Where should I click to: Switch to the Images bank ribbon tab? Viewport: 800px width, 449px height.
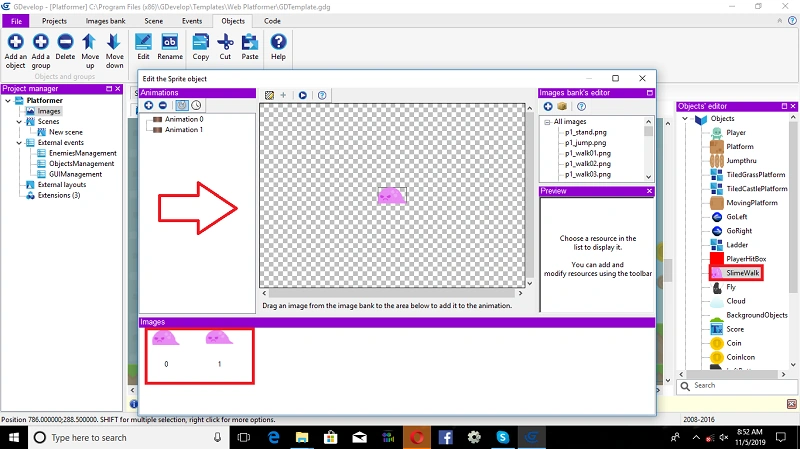[x=105, y=21]
